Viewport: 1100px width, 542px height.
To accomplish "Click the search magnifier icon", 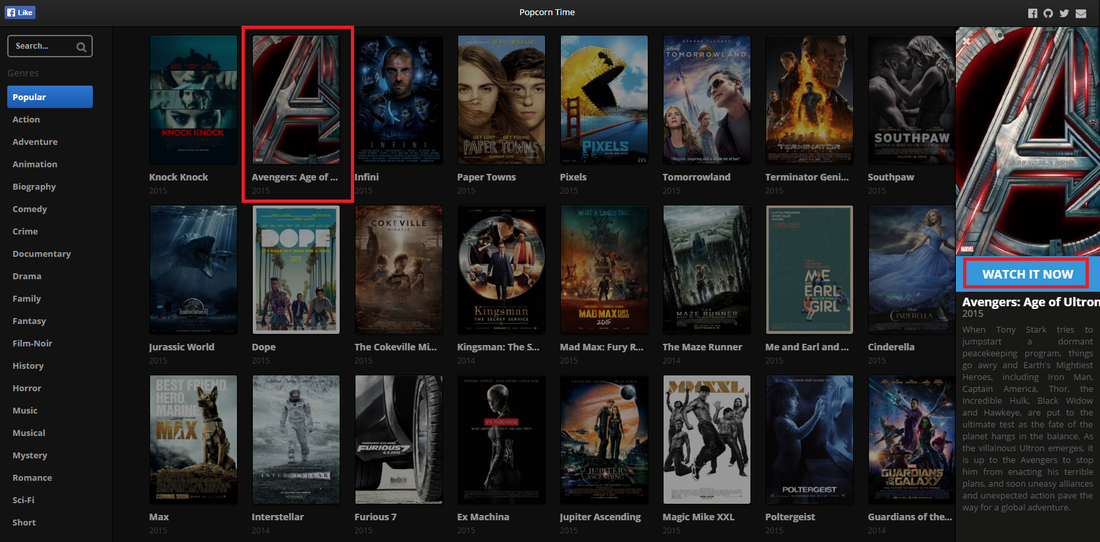I will (81, 47).
